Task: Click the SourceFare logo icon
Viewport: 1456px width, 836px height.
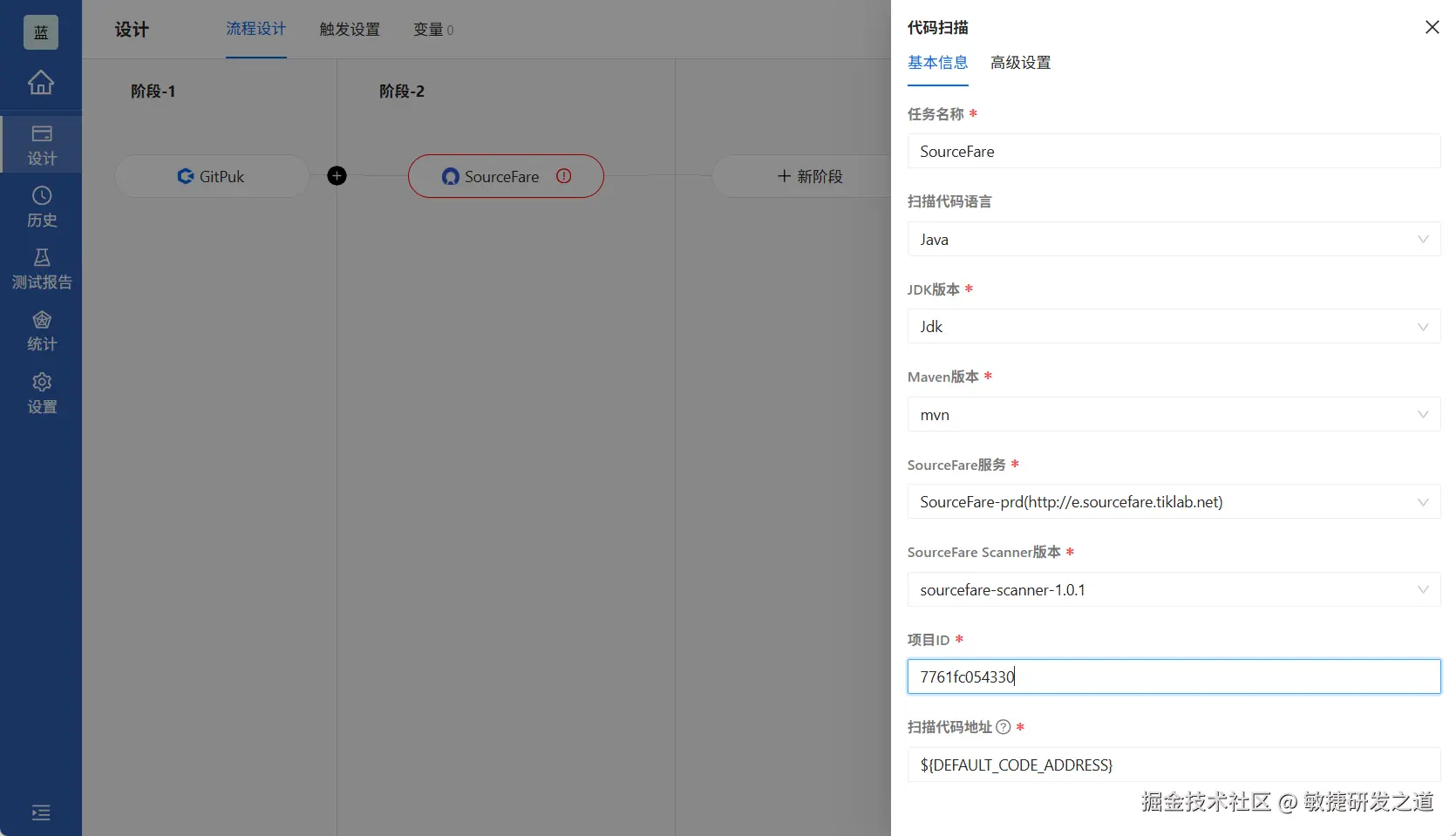Action: pyautogui.click(x=451, y=177)
